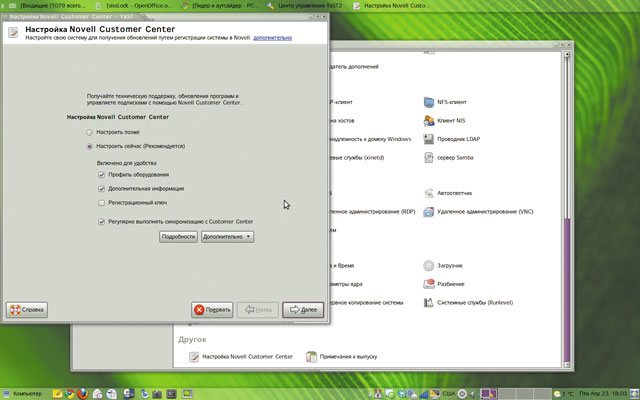Screen dimensions: 640x400
Task: Open System services (Runlevel) module icon
Action: click(x=429, y=302)
